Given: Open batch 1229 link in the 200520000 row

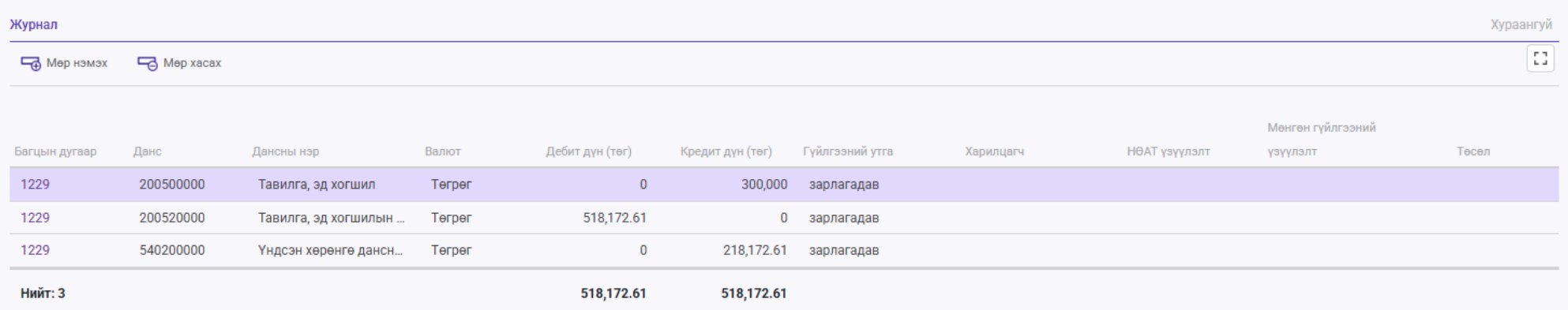Looking at the screenshot, I should pyautogui.click(x=35, y=218).
